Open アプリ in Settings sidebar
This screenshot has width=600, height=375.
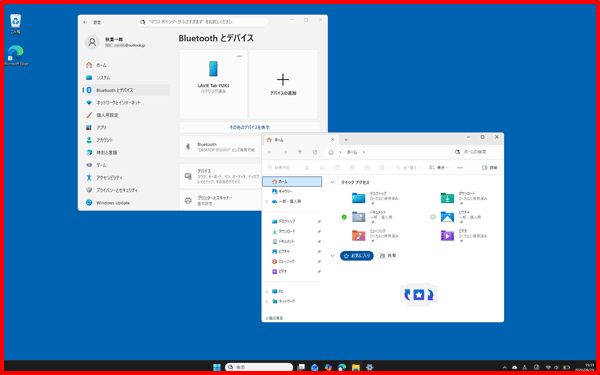pos(126,128)
